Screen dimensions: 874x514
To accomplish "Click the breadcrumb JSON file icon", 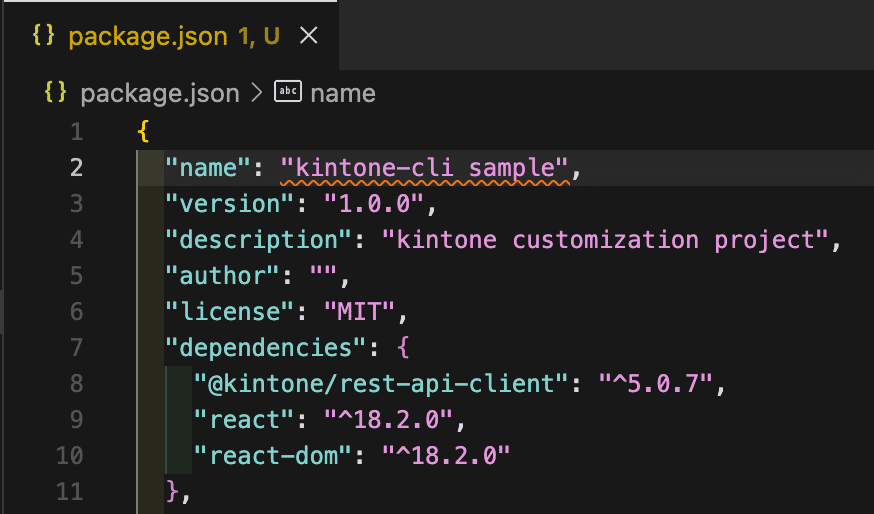I will click(55, 92).
